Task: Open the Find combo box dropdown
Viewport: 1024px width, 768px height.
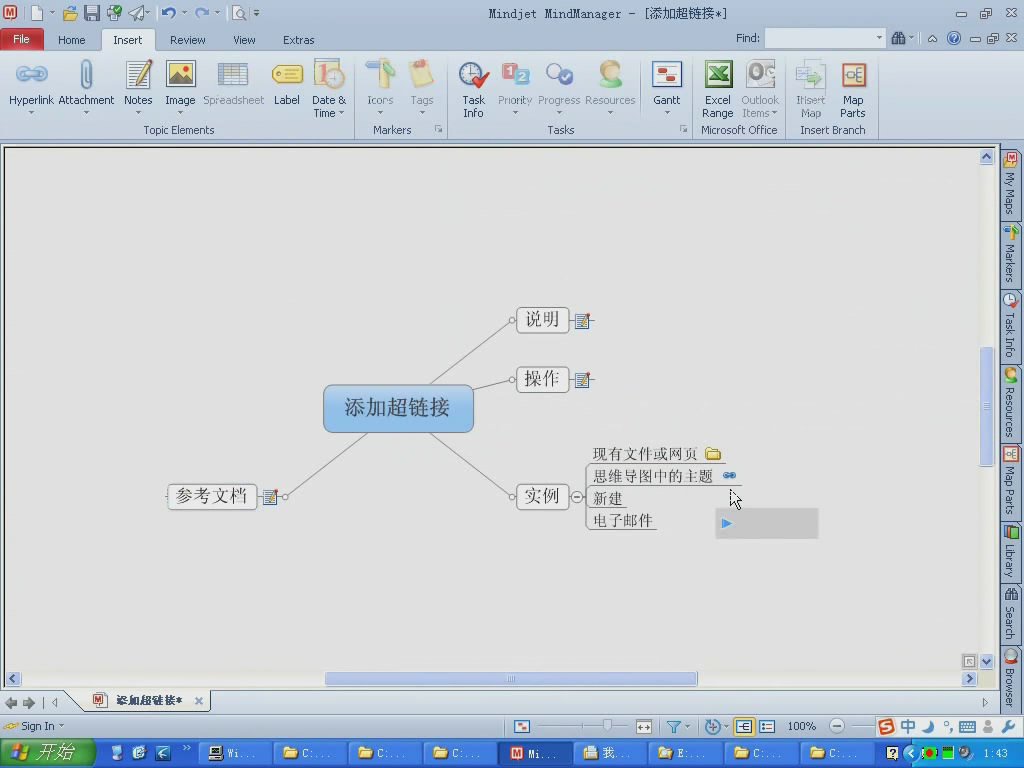Action: [x=879, y=39]
